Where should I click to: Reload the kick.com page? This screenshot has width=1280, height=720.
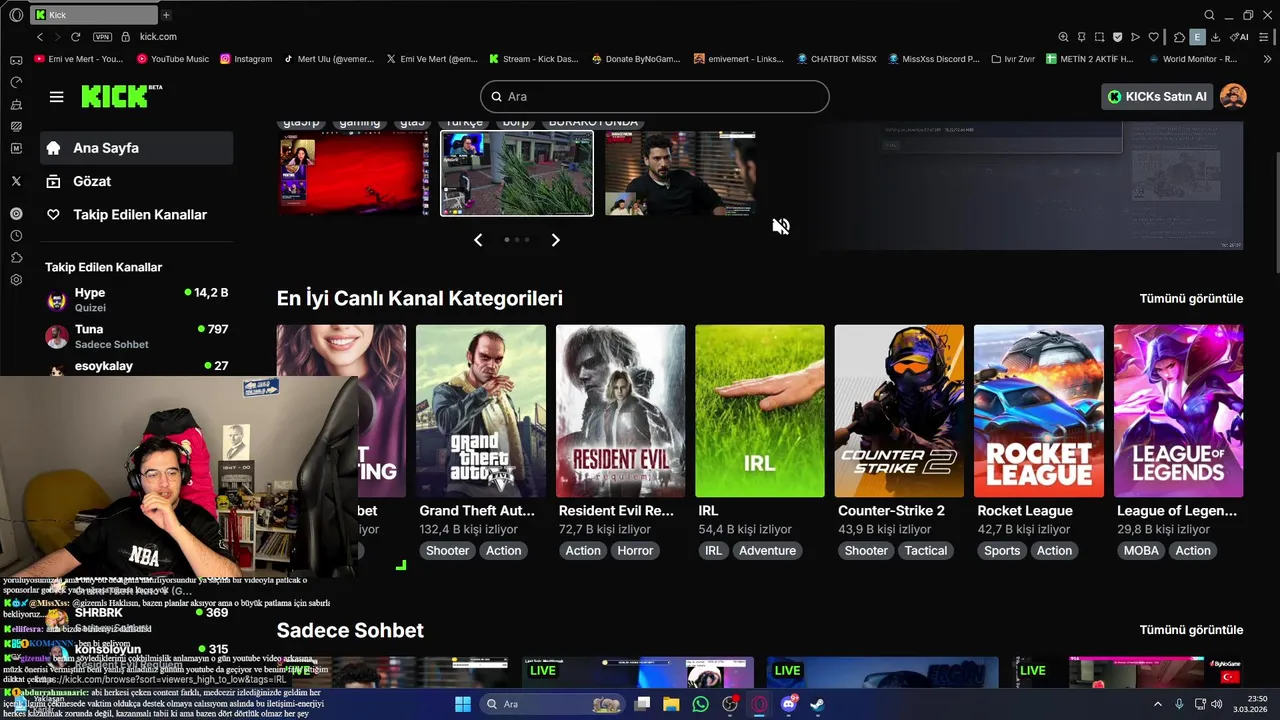click(x=75, y=37)
